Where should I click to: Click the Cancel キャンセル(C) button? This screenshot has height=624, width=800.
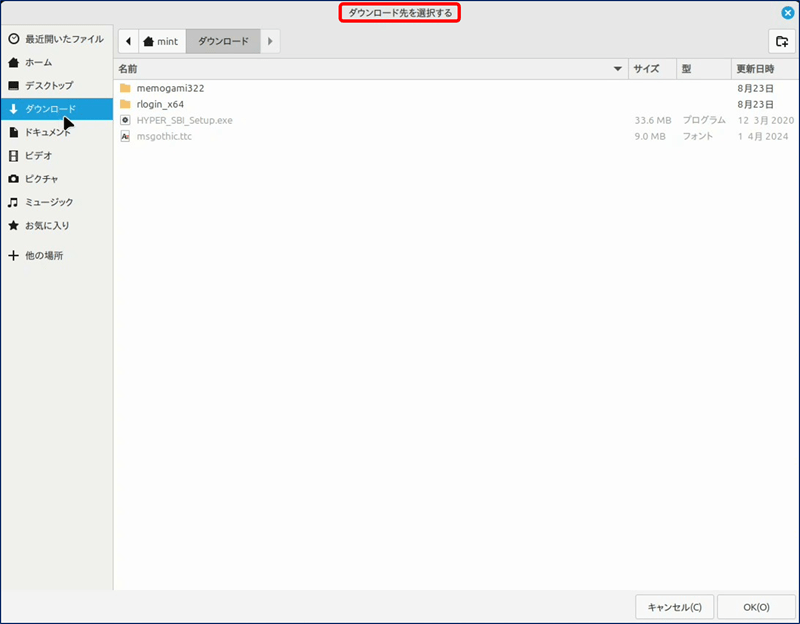click(674, 607)
